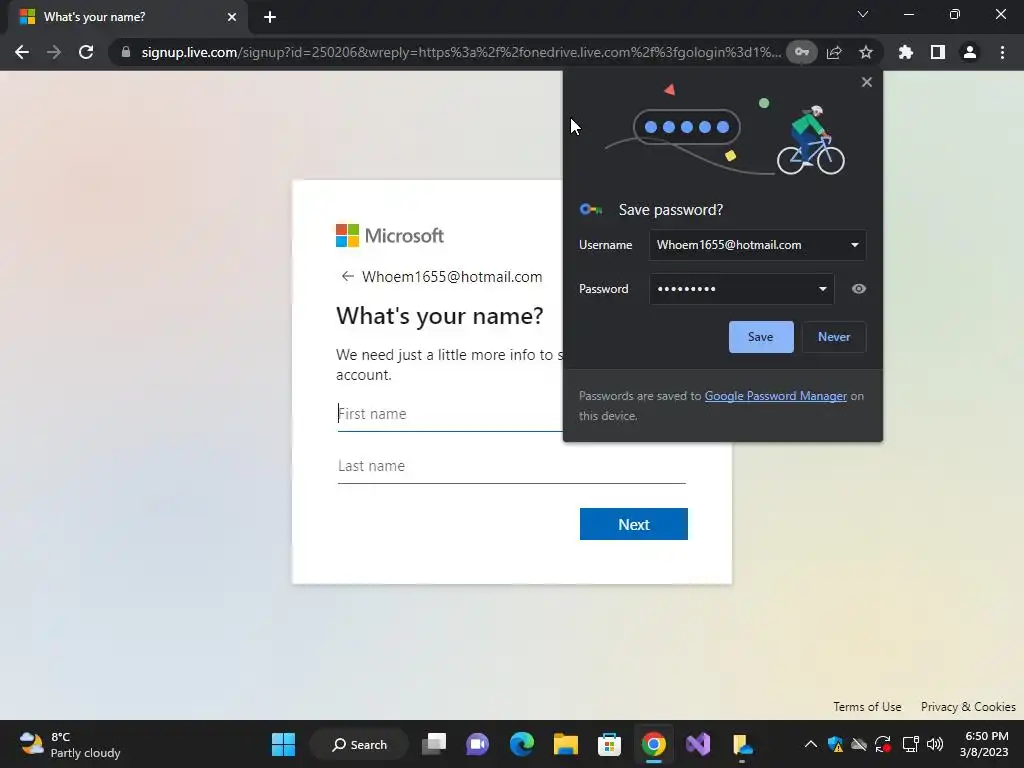The image size is (1024, 768).
Task: Click the Password field in save popup
Action: (x=741, y=289)
